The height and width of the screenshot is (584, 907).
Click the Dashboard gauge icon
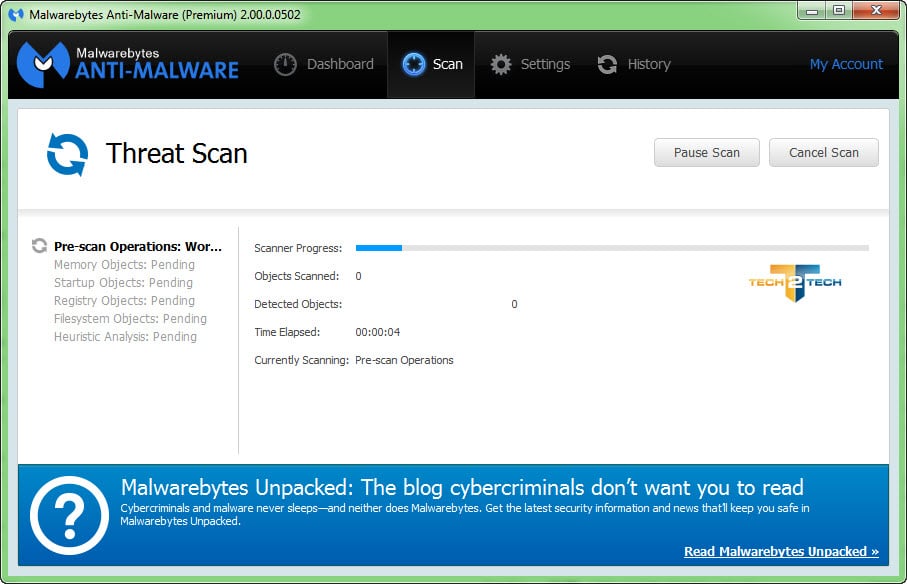click(x=285, y=64)
